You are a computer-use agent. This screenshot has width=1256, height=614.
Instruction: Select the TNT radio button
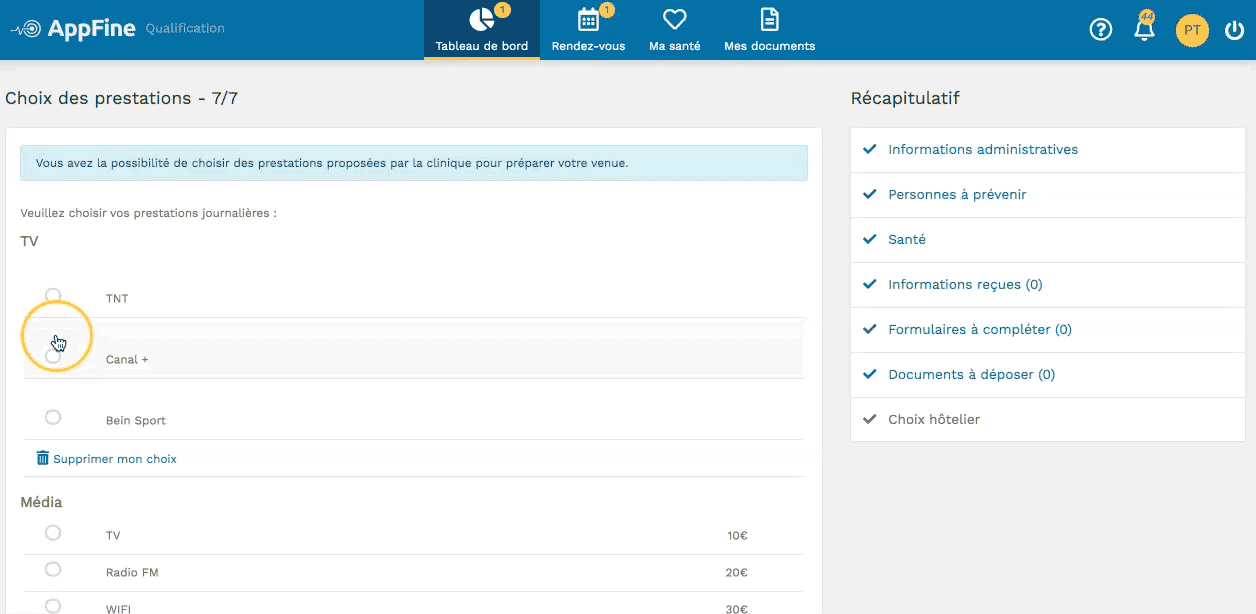53,295
